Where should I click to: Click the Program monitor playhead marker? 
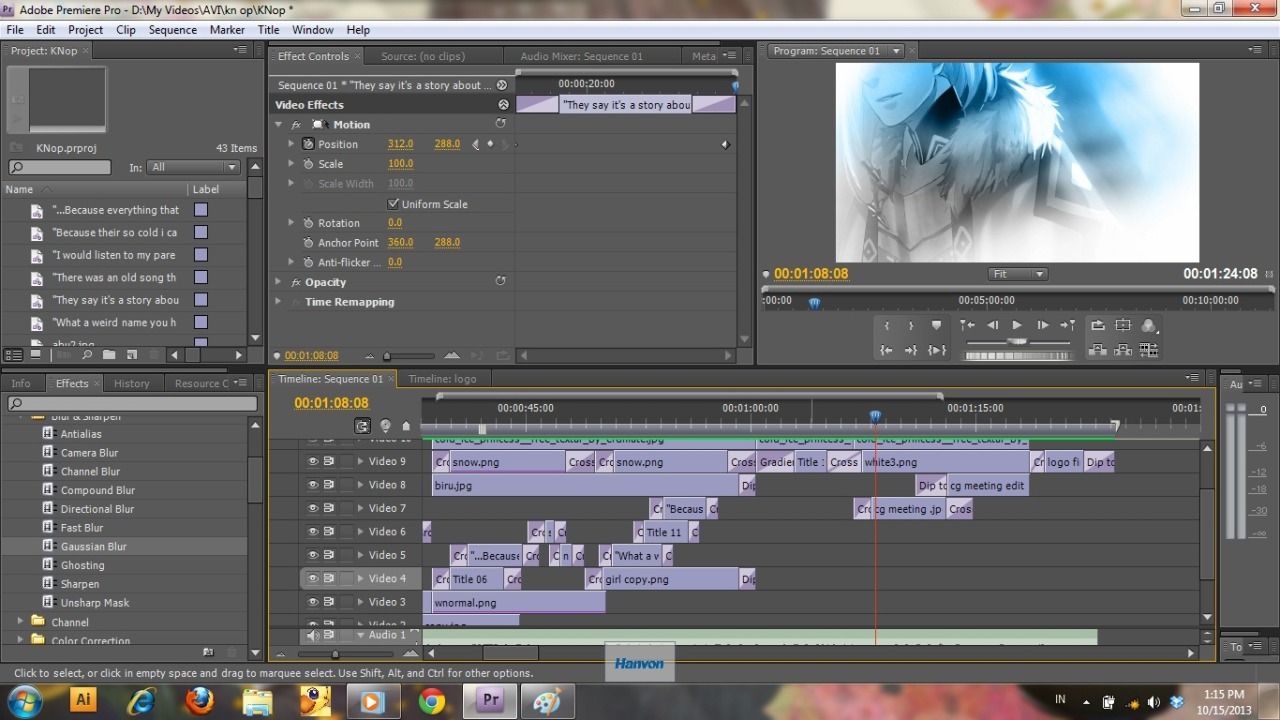(x=814, y=303)
